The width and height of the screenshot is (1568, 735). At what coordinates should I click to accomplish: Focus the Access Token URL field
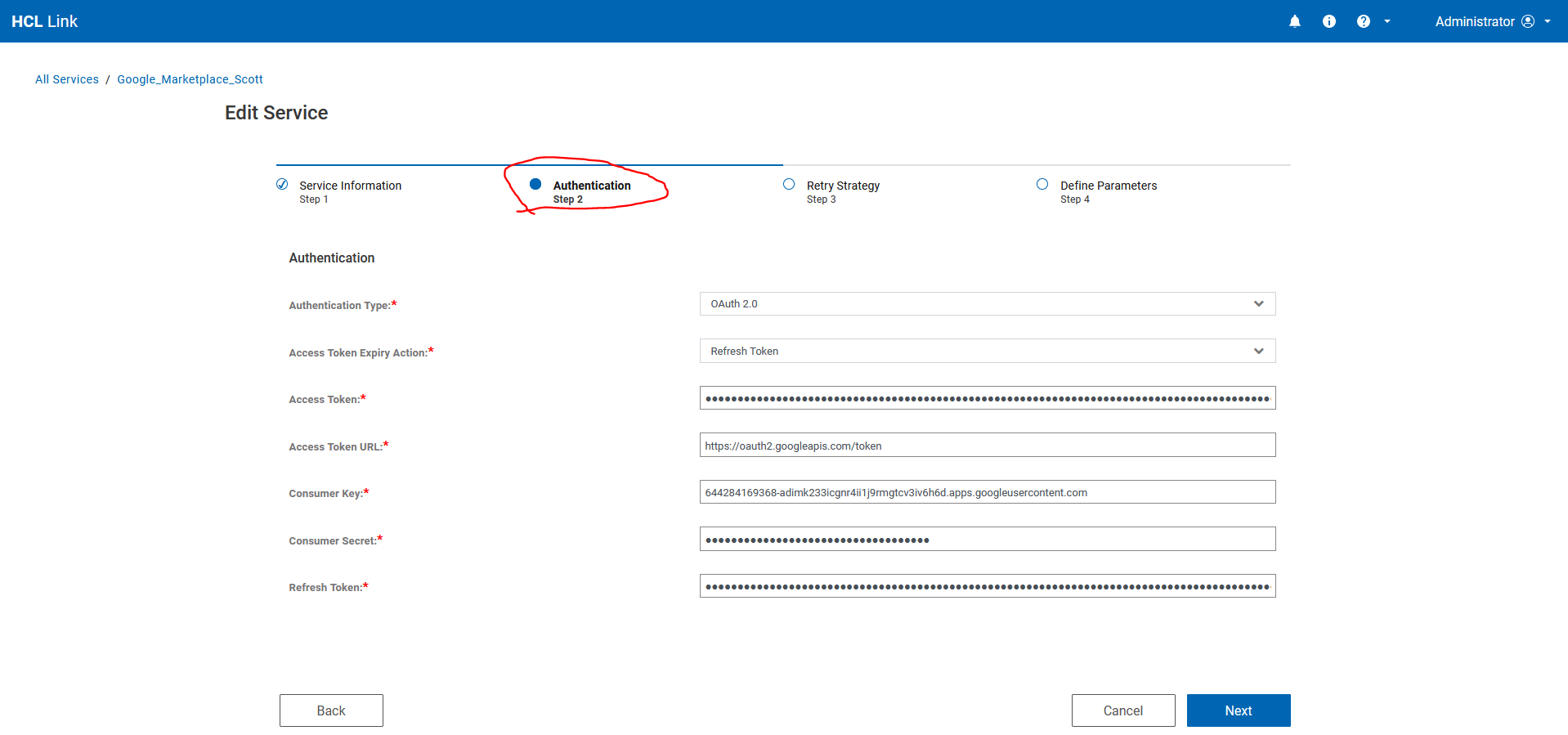pyautogui.click(x=988, y=446)
